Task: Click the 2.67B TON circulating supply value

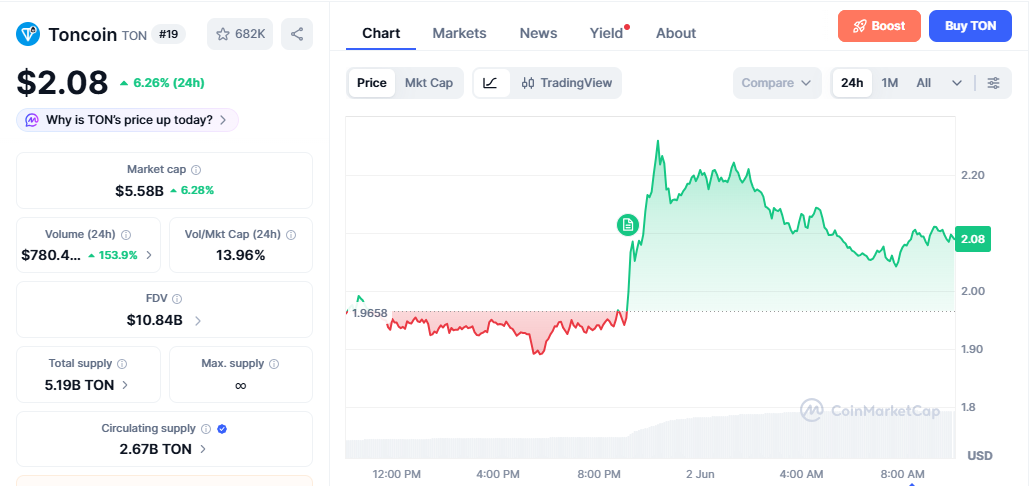Action: [x=156, y=449]
